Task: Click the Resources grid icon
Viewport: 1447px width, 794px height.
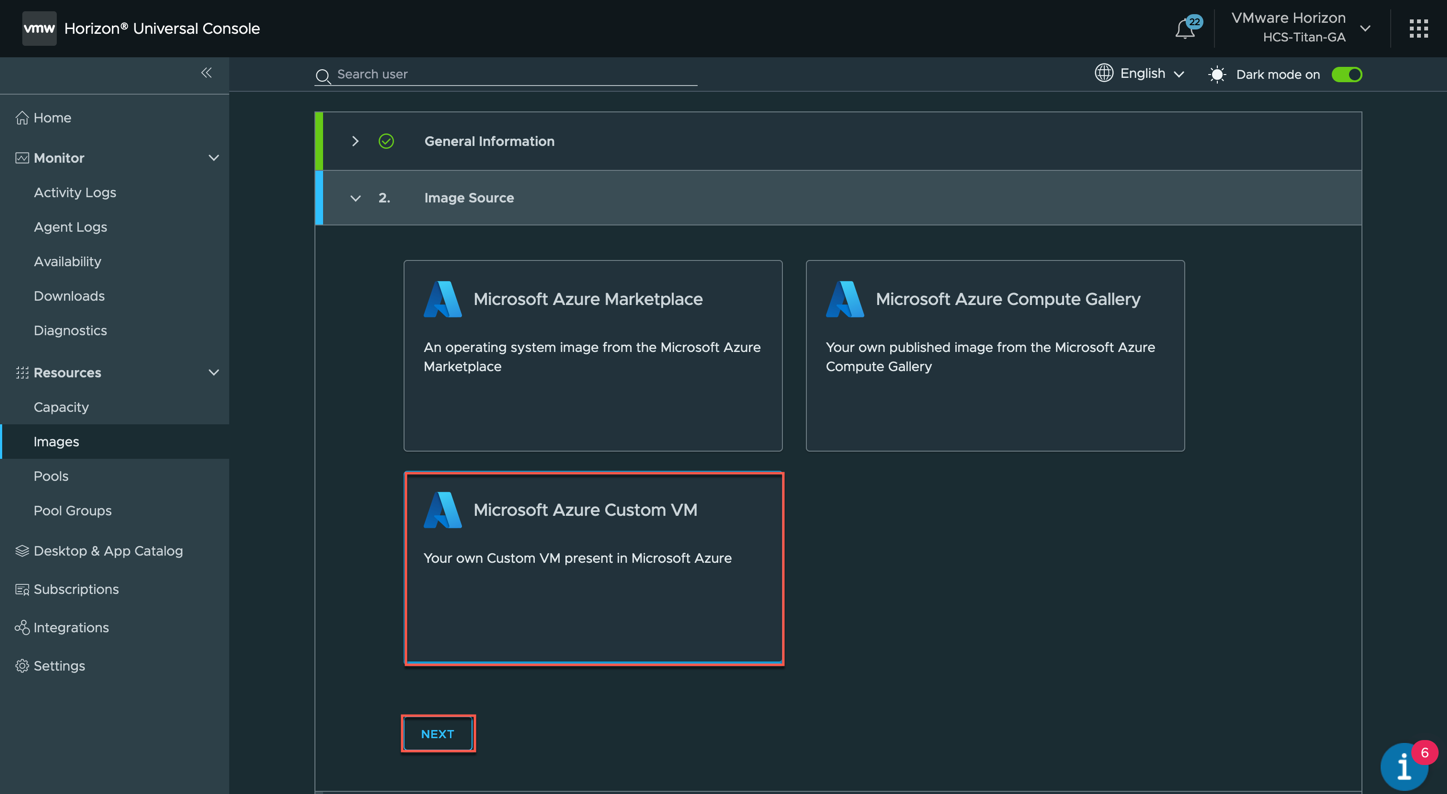Action: click(x=22, y=373)
